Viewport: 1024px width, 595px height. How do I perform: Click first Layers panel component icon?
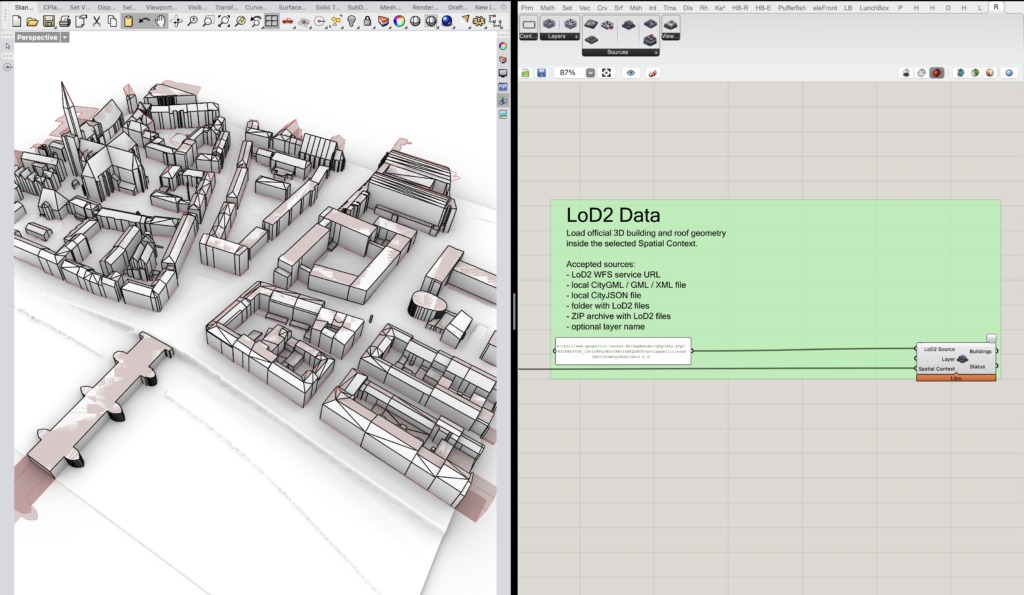tap(549, 24)
